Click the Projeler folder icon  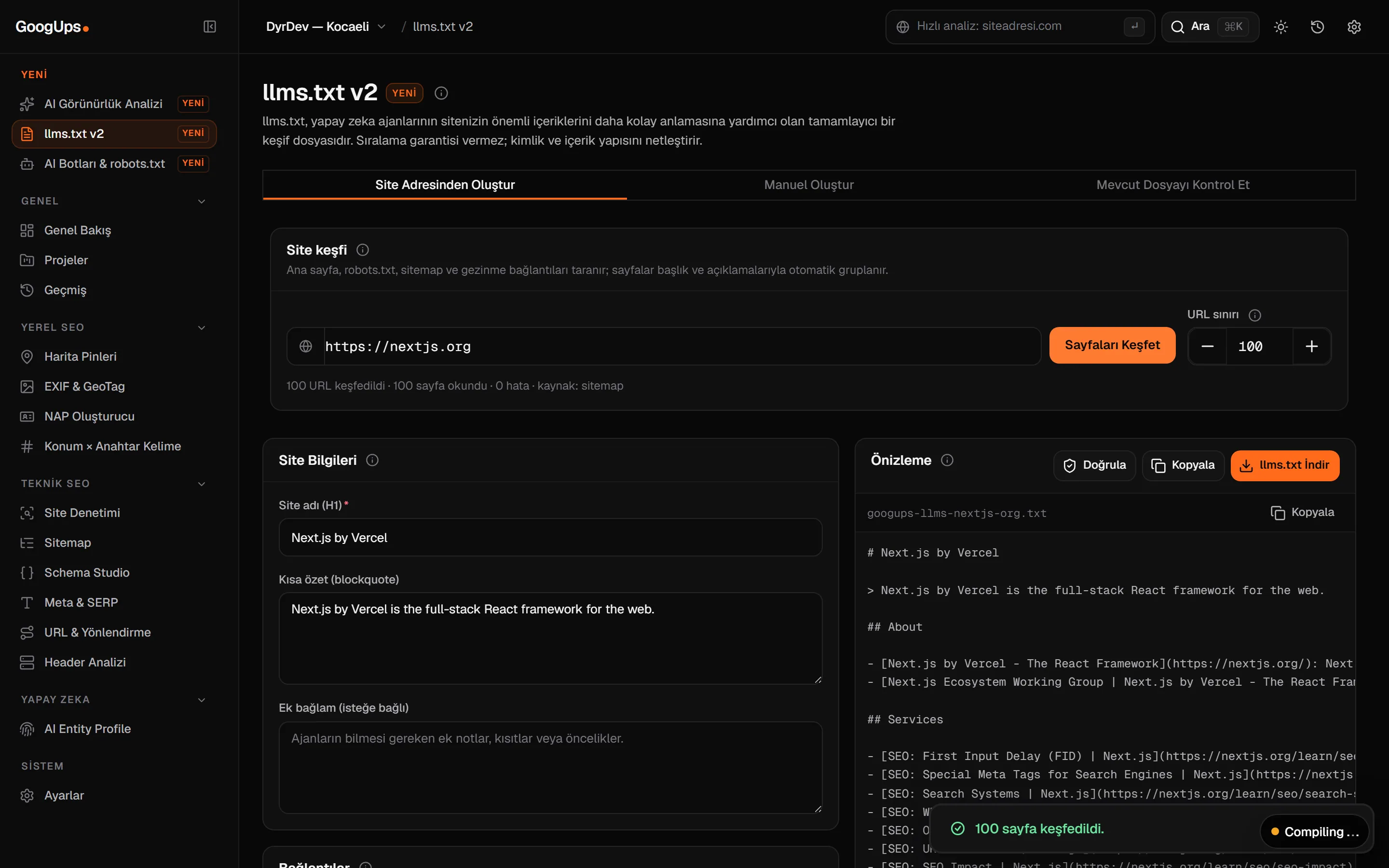(x=27, y=260)
